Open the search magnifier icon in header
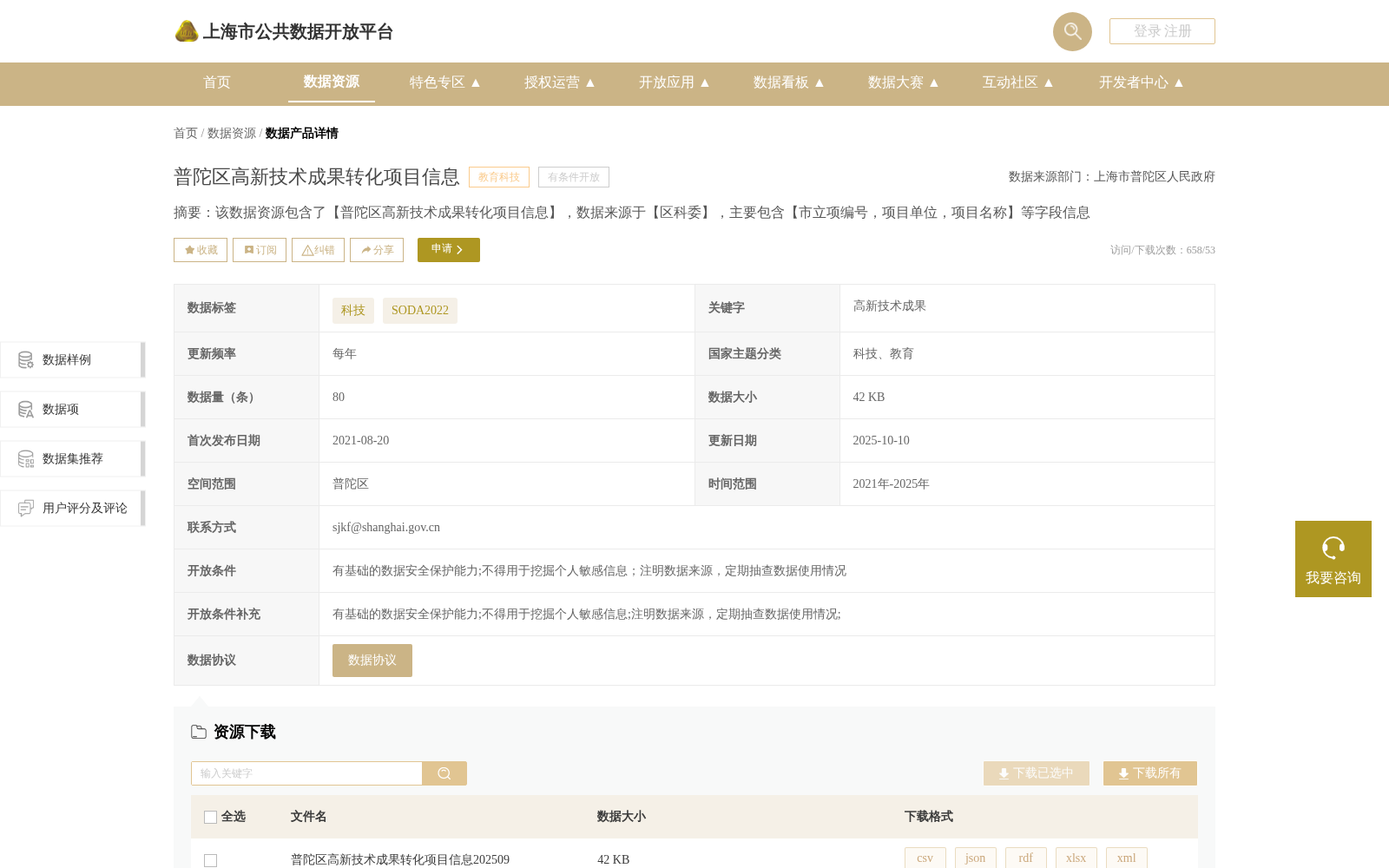Image resolution: width=1389 pixels, height=868 pixels. coord(1072,31)
